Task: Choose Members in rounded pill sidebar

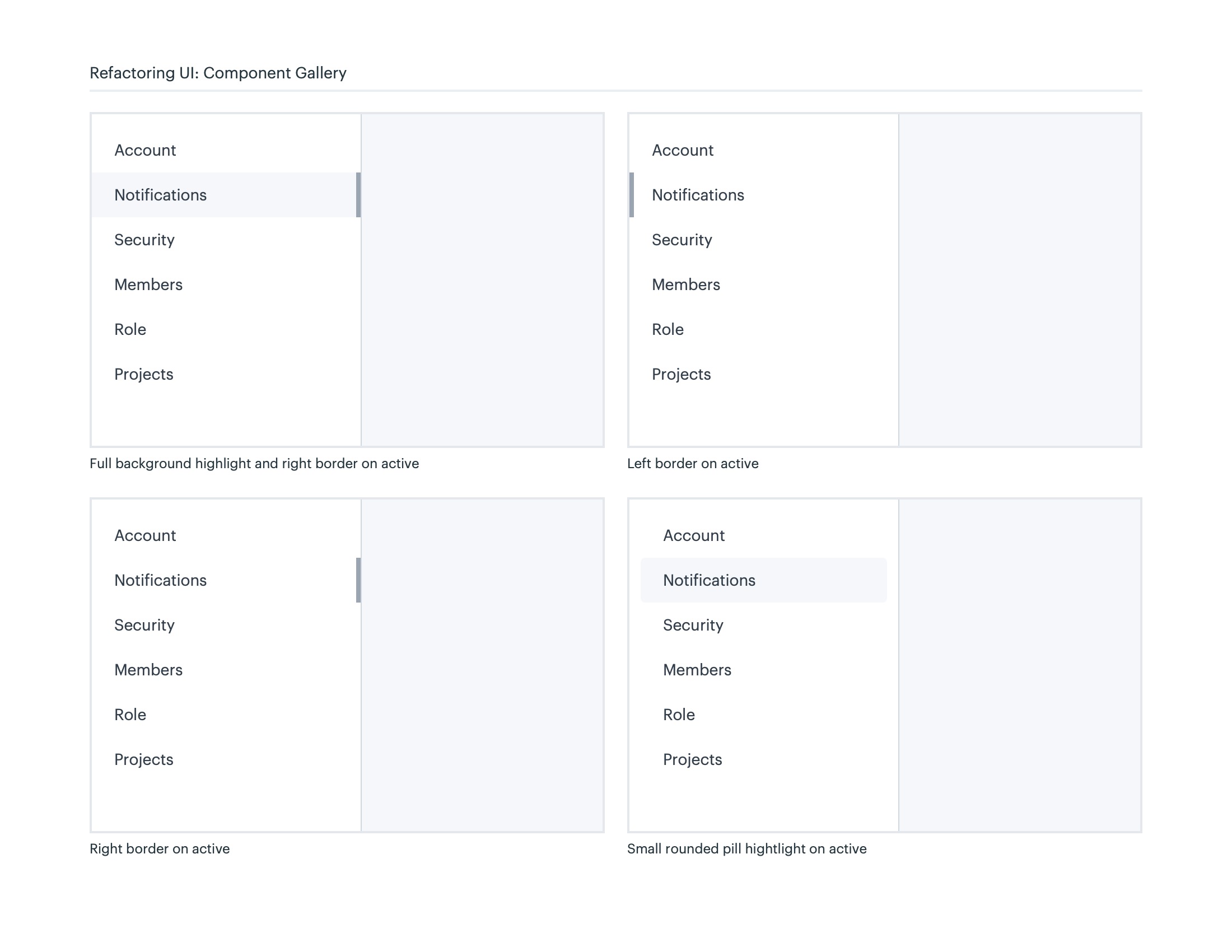Action: [697, 670]
